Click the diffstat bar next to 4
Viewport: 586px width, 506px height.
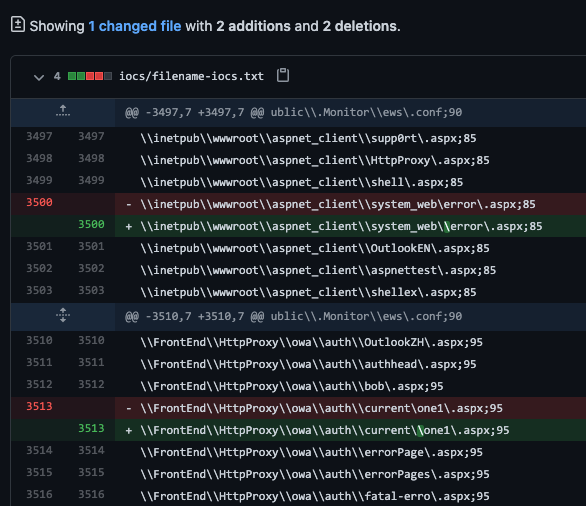coord(90,76)
